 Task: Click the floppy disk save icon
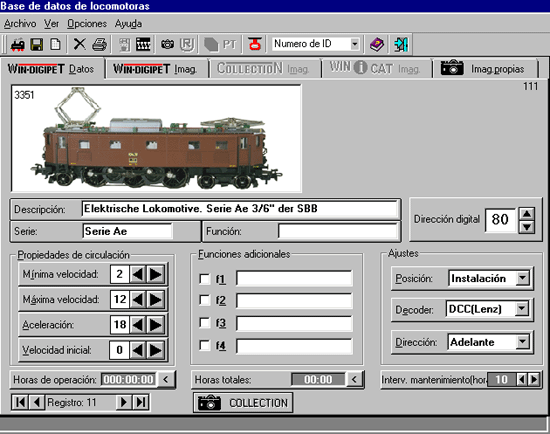click(37, 45)
